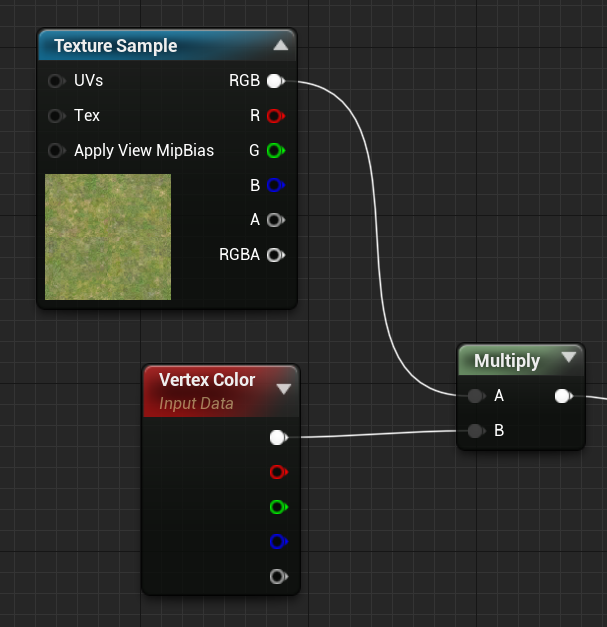Viewport: 607px width, 627px height.
Task: Click the grey alpha output pin on Vertex Color
Action: point(279,577)
